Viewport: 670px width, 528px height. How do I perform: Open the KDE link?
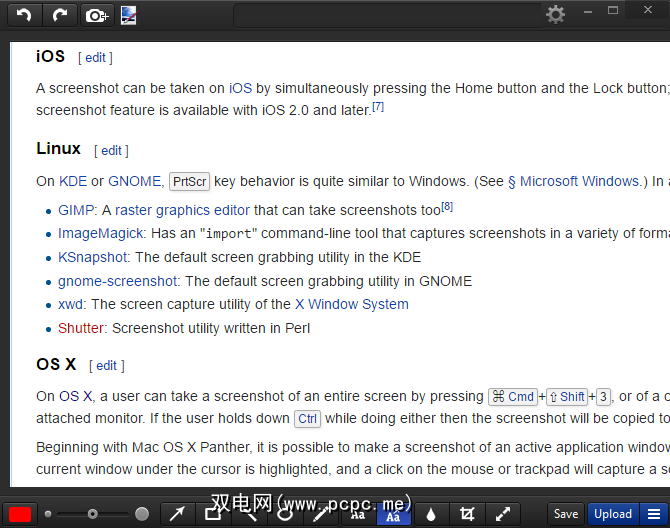(x=73, y=181)
